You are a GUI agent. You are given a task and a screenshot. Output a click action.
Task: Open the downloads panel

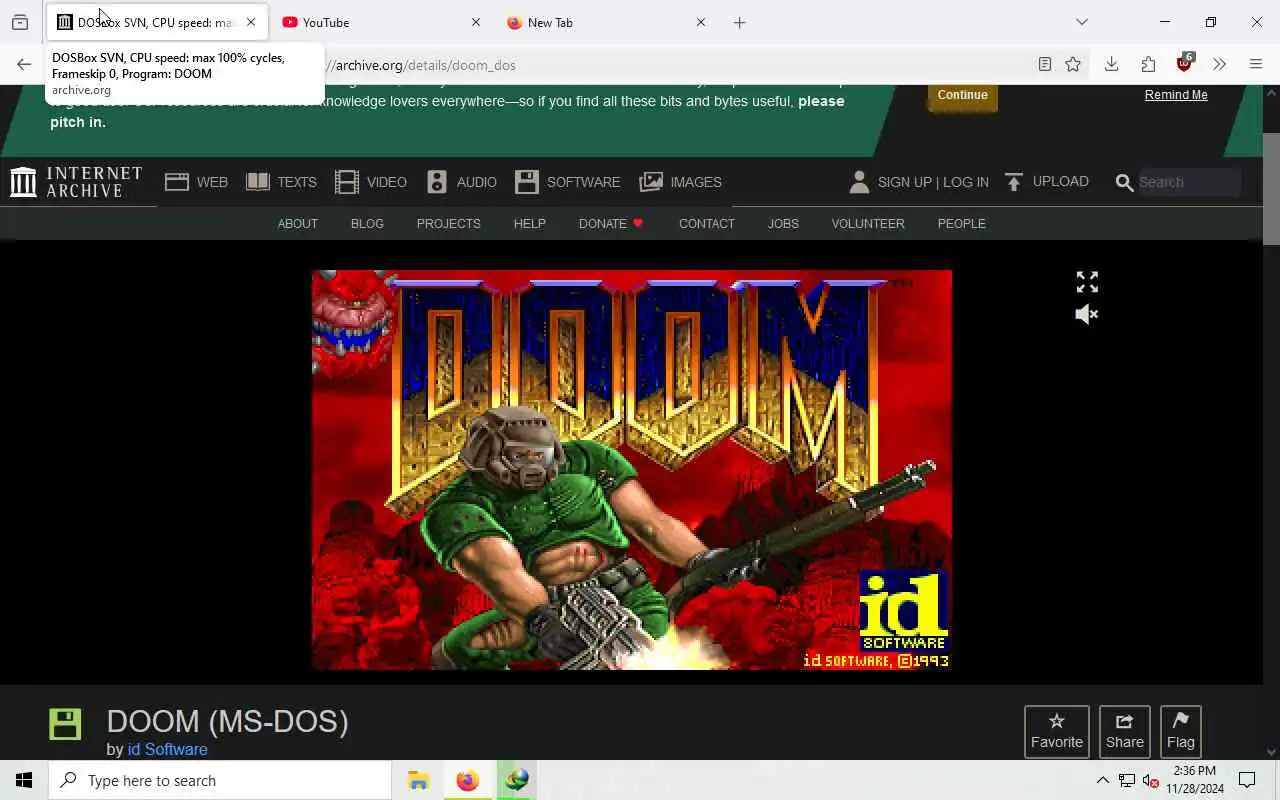click(1111, 65)
